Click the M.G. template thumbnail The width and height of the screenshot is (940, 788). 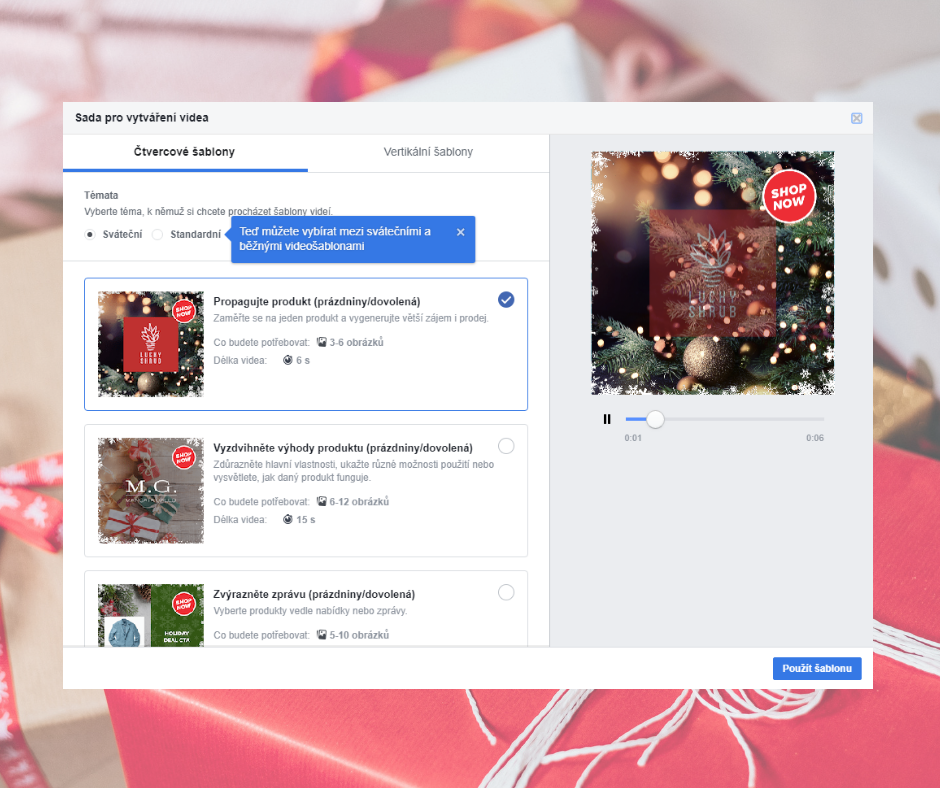(x=151, y=490)
